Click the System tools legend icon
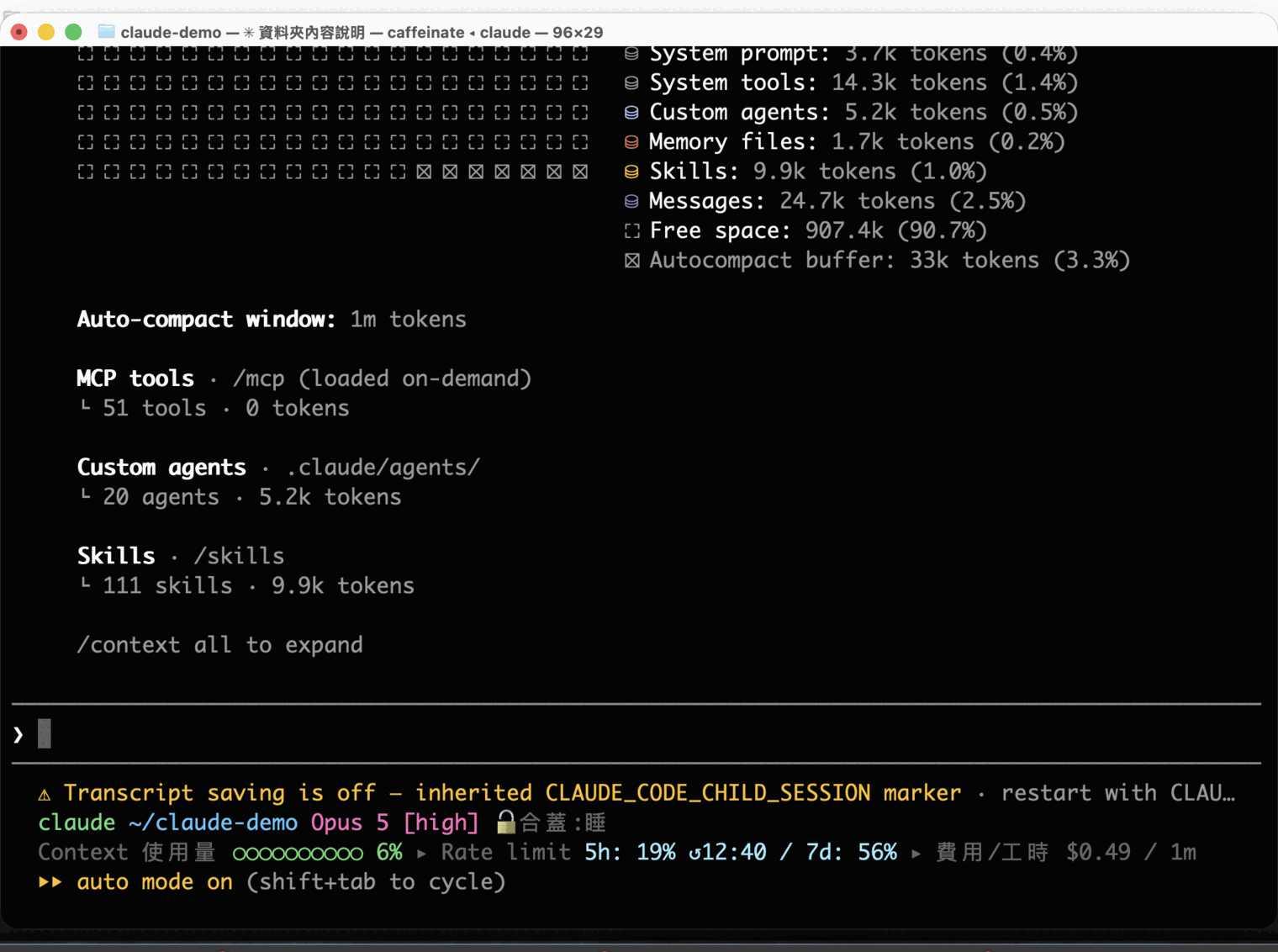The width and height of the screenshot is (1278, 952). point(631,83)
